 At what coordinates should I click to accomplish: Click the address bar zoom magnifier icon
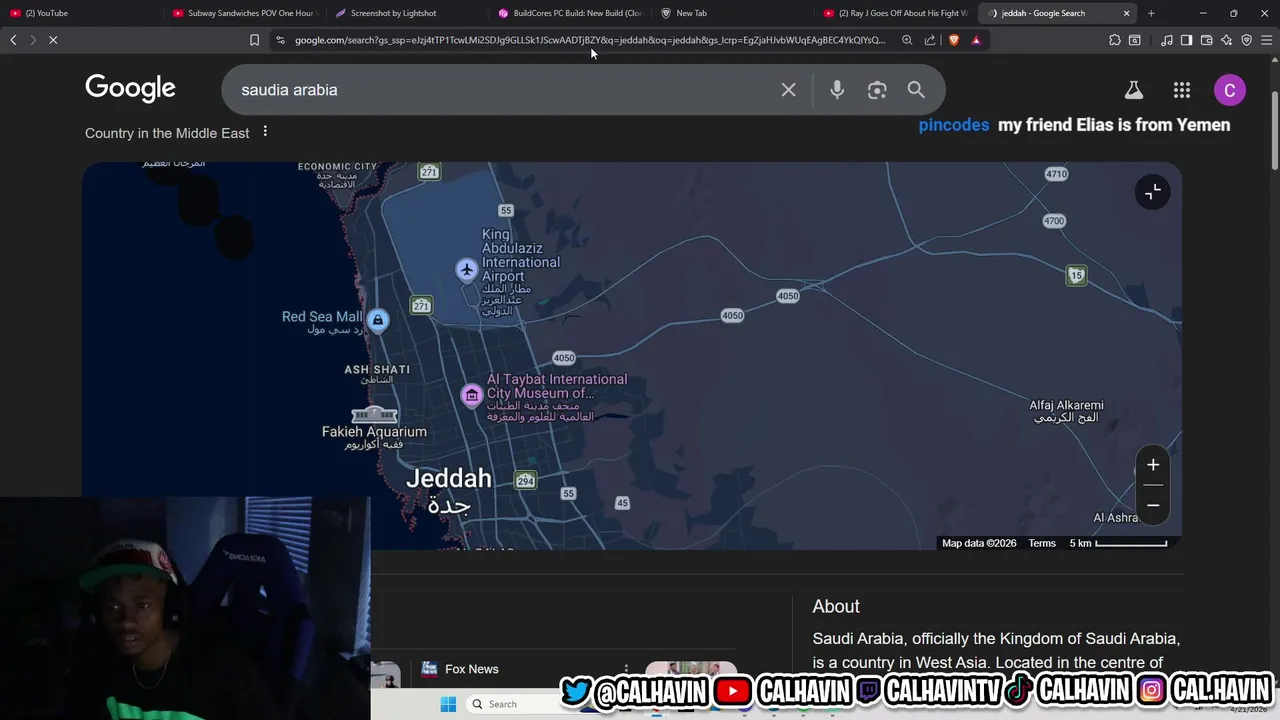pos(907,40)
